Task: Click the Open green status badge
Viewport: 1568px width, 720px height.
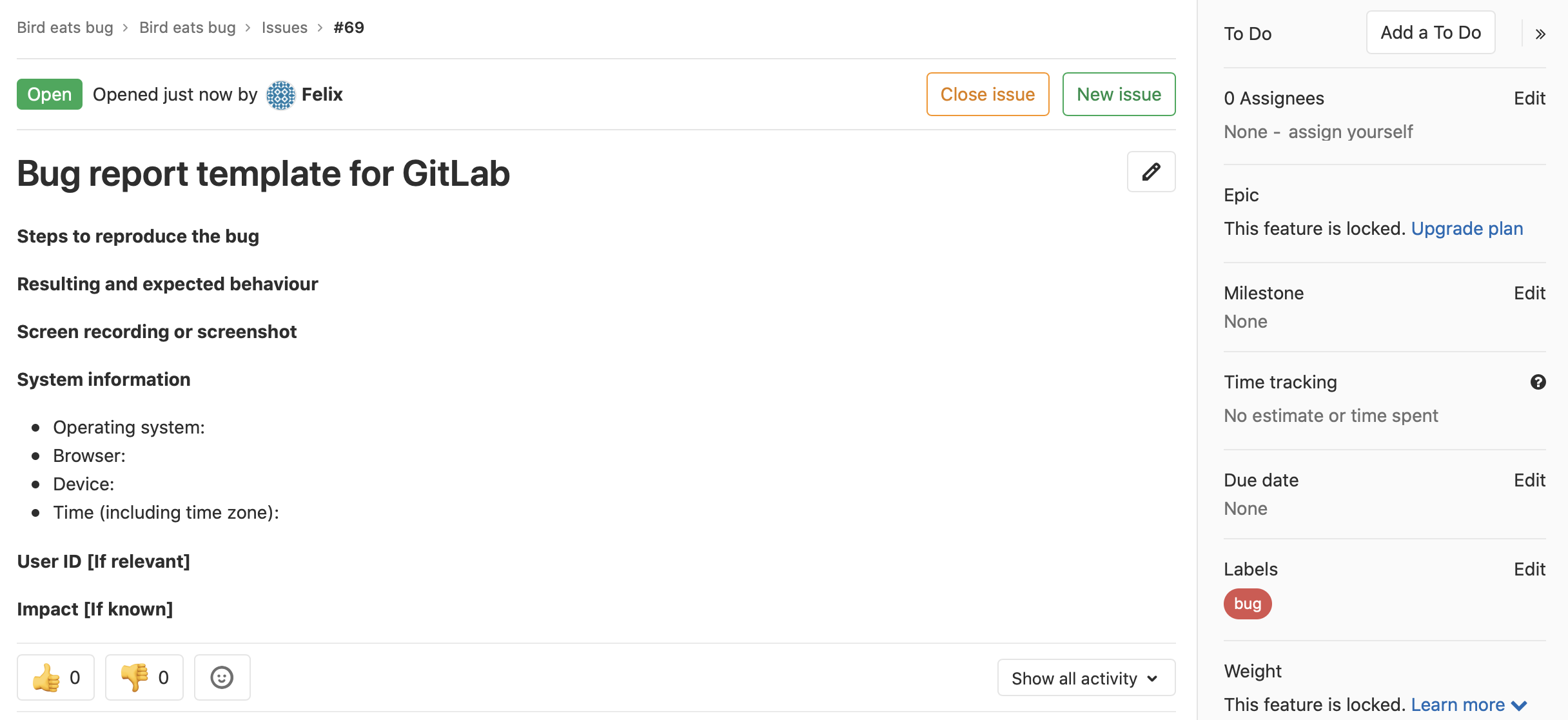Action: pyautogui.click(x=50, y=93)
